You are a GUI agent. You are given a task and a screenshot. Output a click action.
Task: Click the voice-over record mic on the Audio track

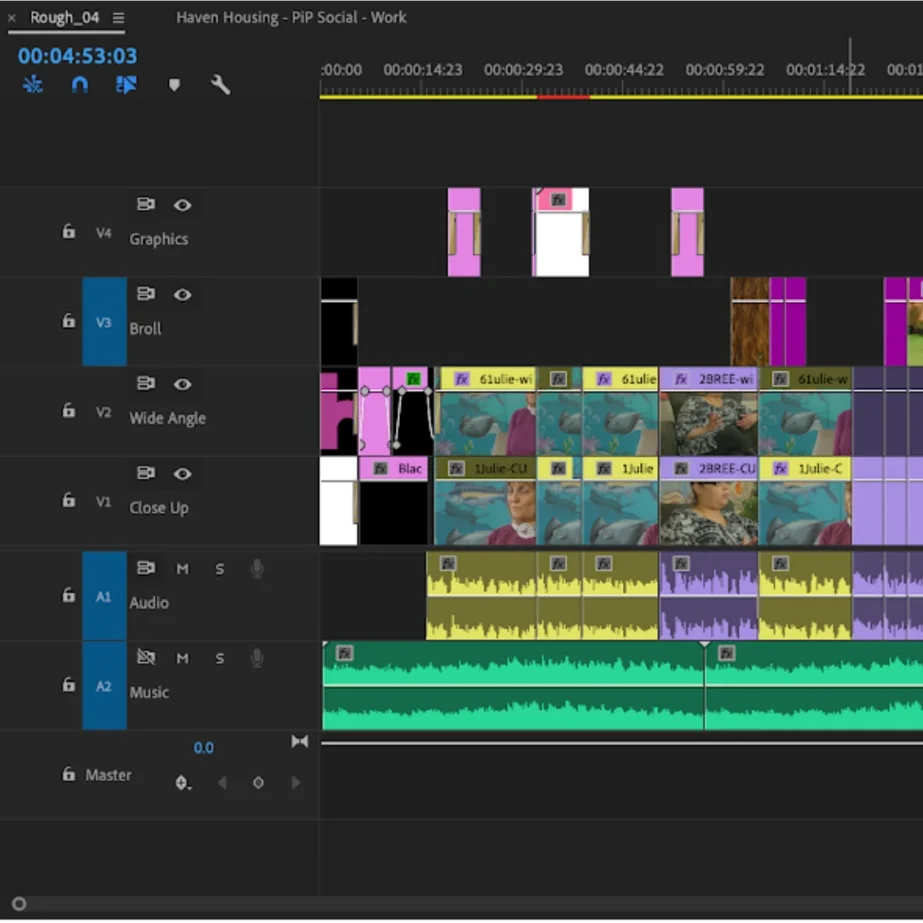click(256, 568)
